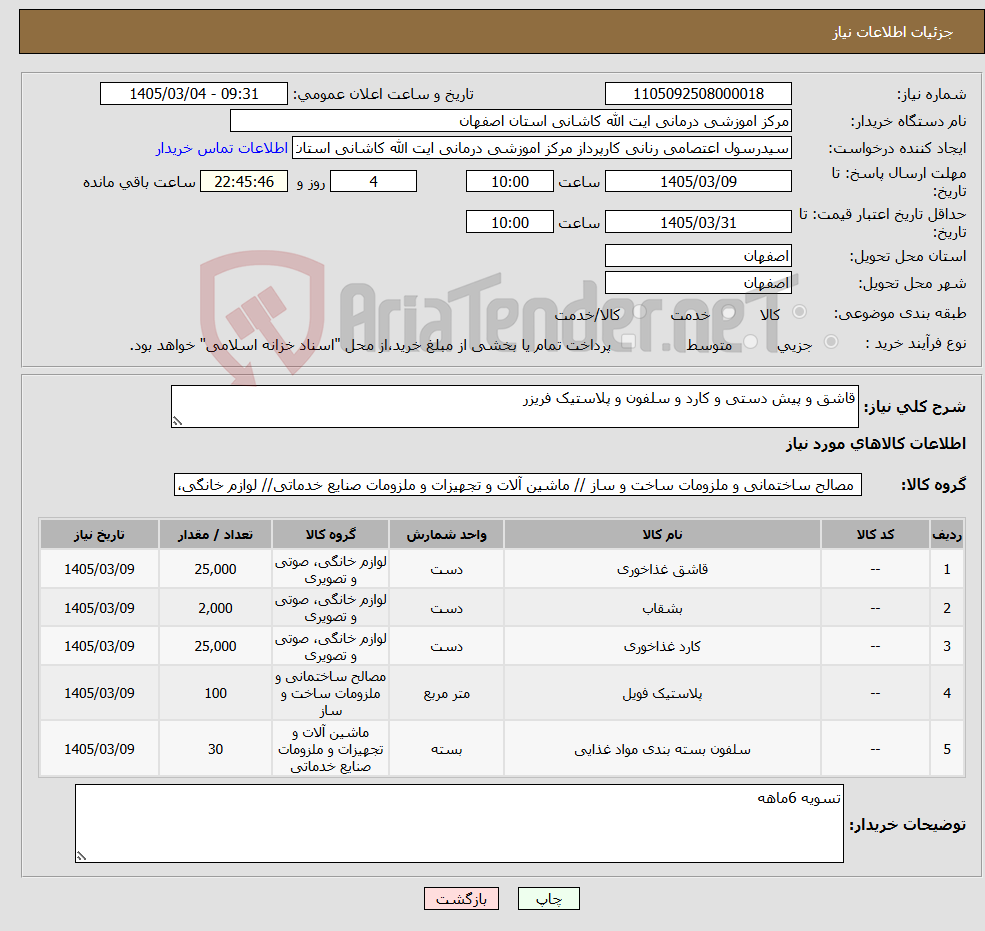This screenshot has height=931, width=985.
Task: Click the group cell مصالح ساختمانی و ملزومات ساخت
Action: pyautogui.click(x=330, y=694)
